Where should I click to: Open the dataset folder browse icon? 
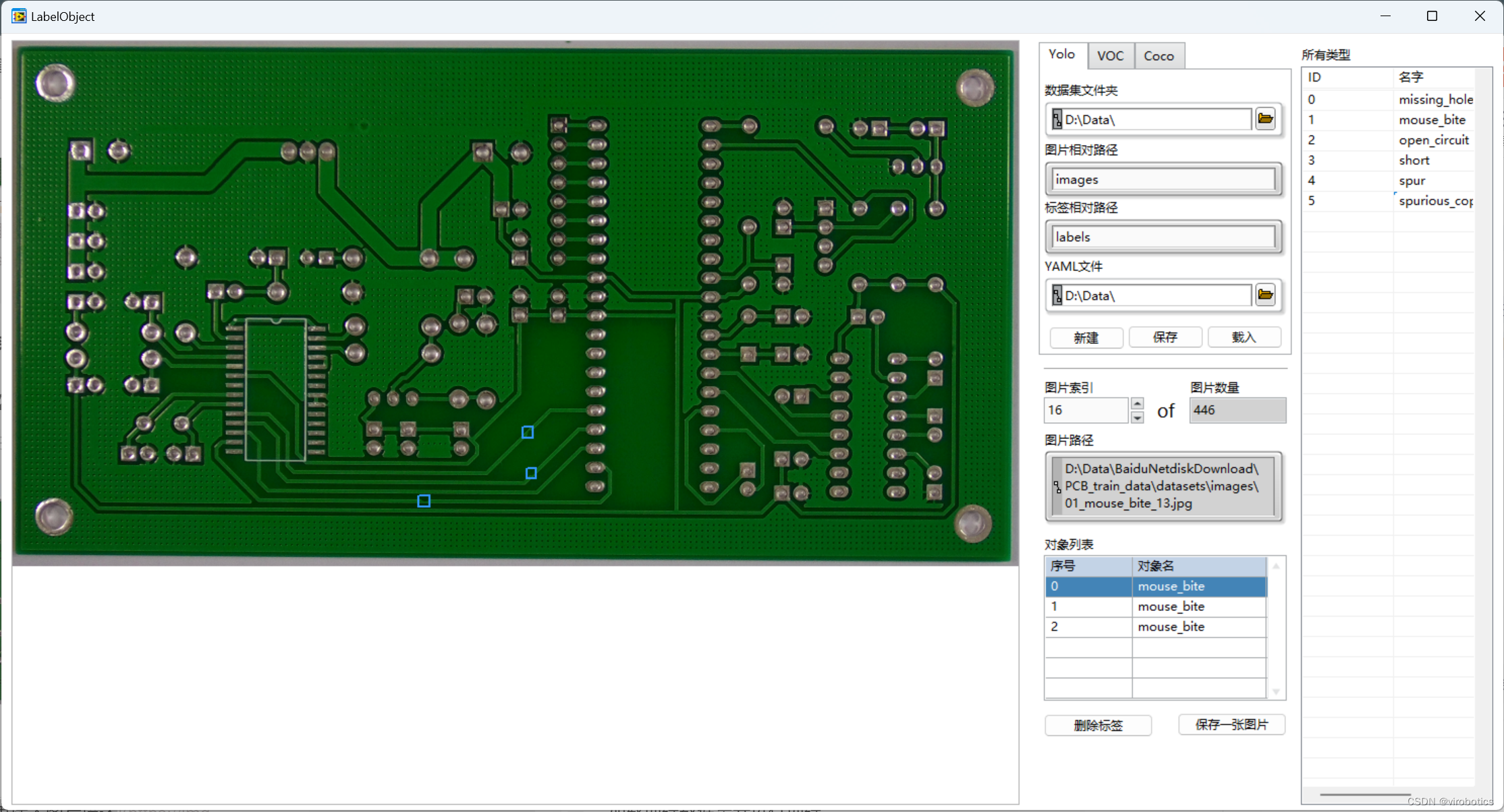point(1265,119)
